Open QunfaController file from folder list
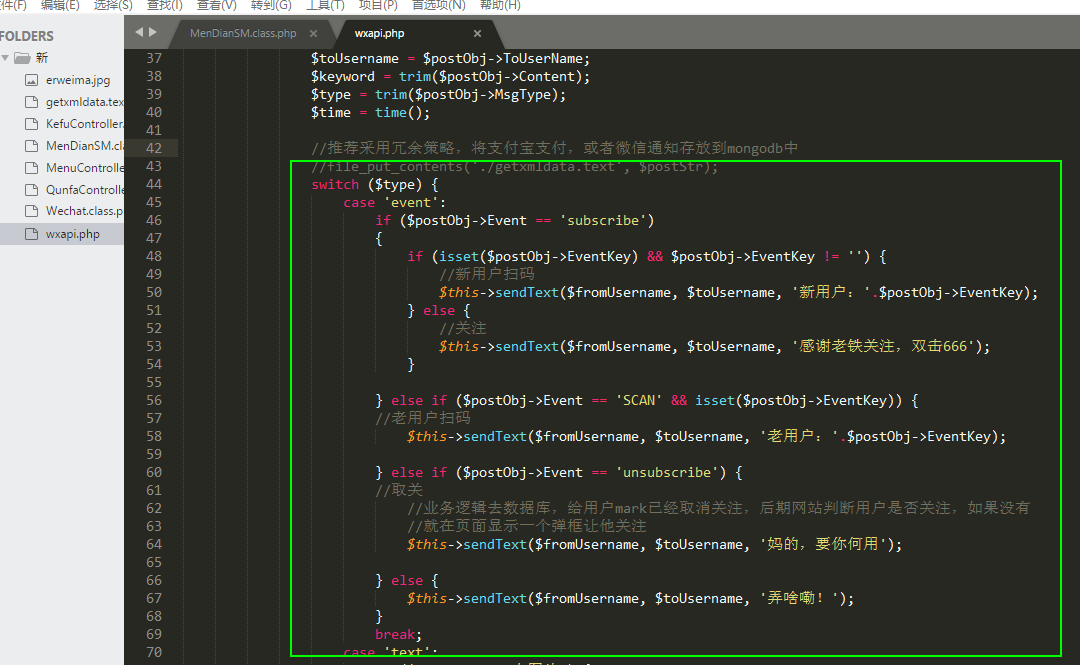Image resolution: width=1080 pixels, height=665 pixels. (x=84, y=190)
